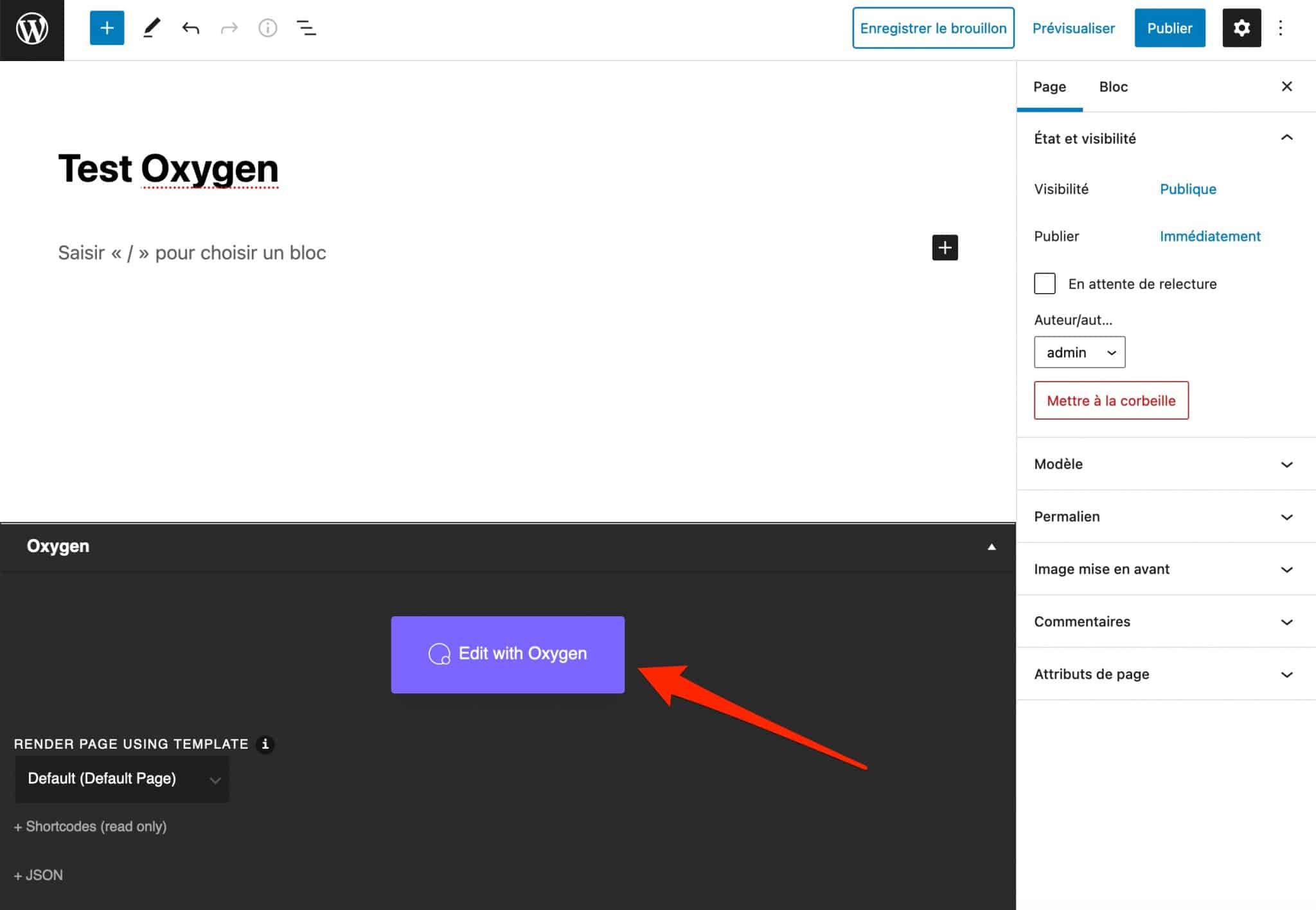Viewport: 1316px width, 910px height.
Task: Click the Edit with Oxygen button
Action: click(x=508, y=654)
